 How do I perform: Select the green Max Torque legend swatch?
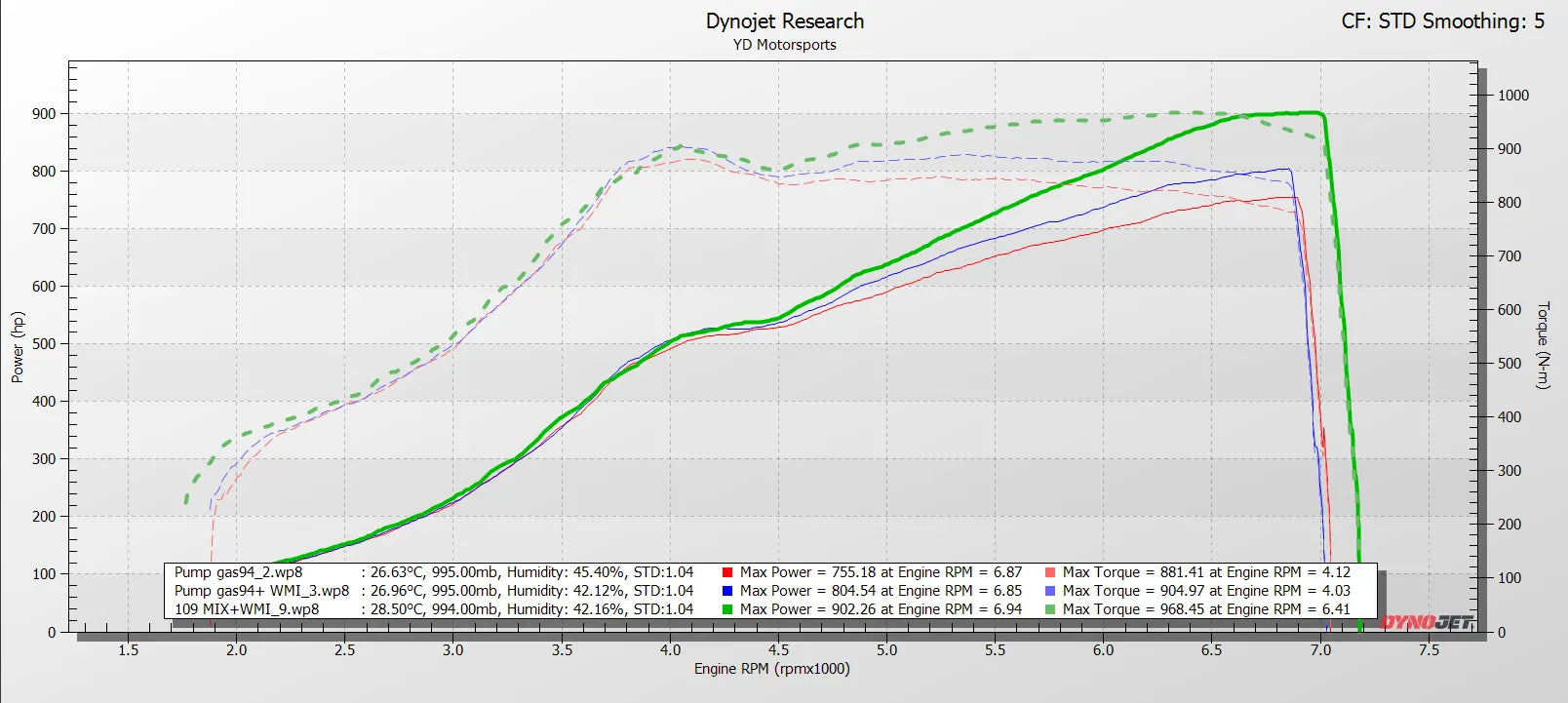(1050, 609)
